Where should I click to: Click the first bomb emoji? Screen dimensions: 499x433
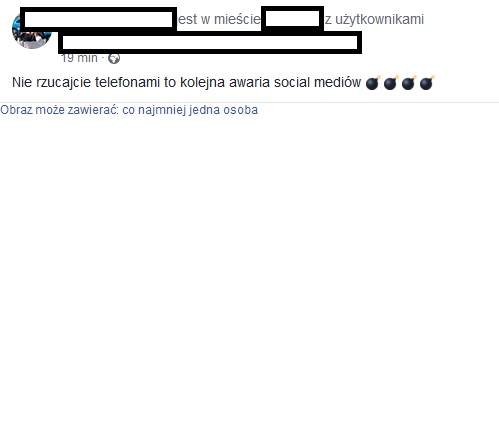point(373,83)
